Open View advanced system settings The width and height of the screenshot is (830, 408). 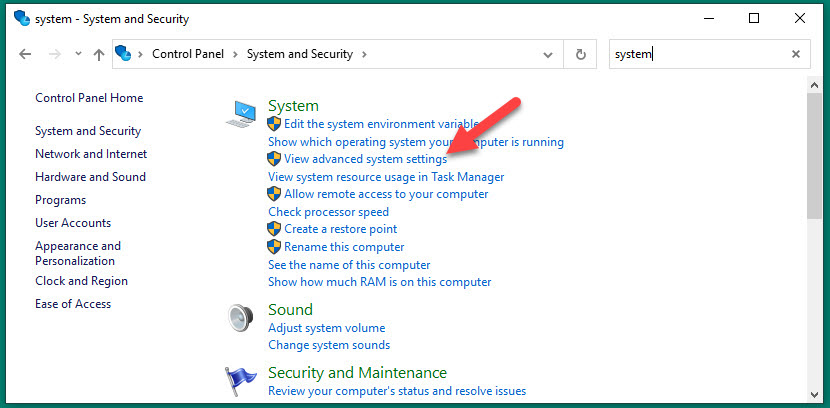click(x=365, y=159)
